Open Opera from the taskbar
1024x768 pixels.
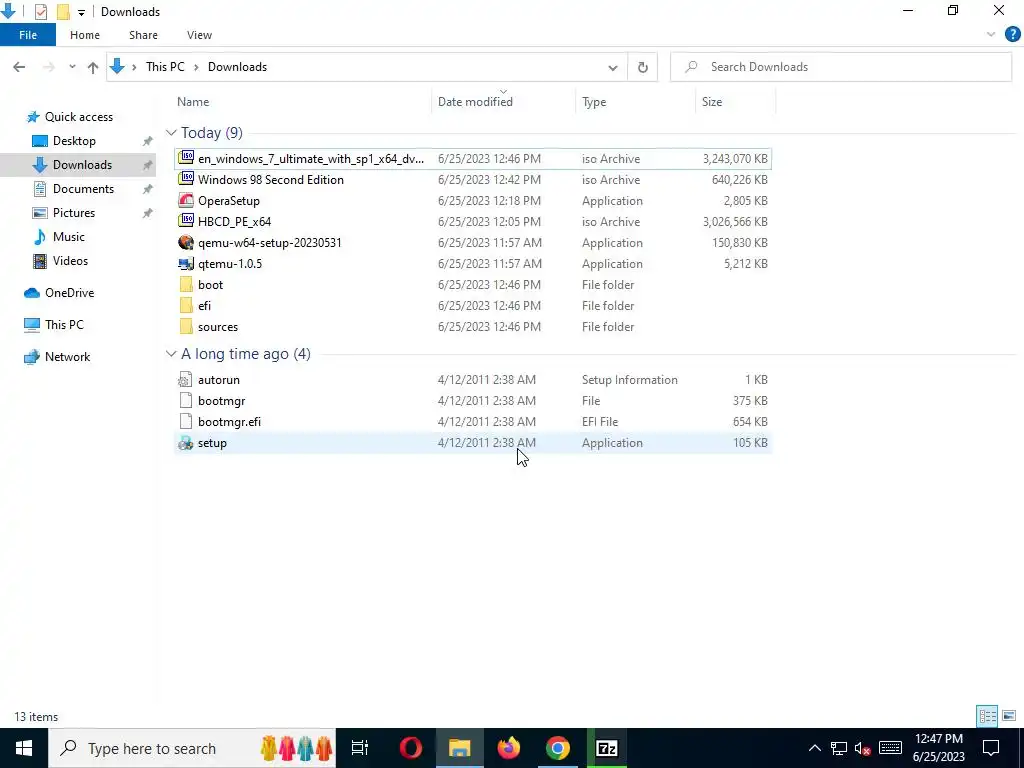[411, 748]
